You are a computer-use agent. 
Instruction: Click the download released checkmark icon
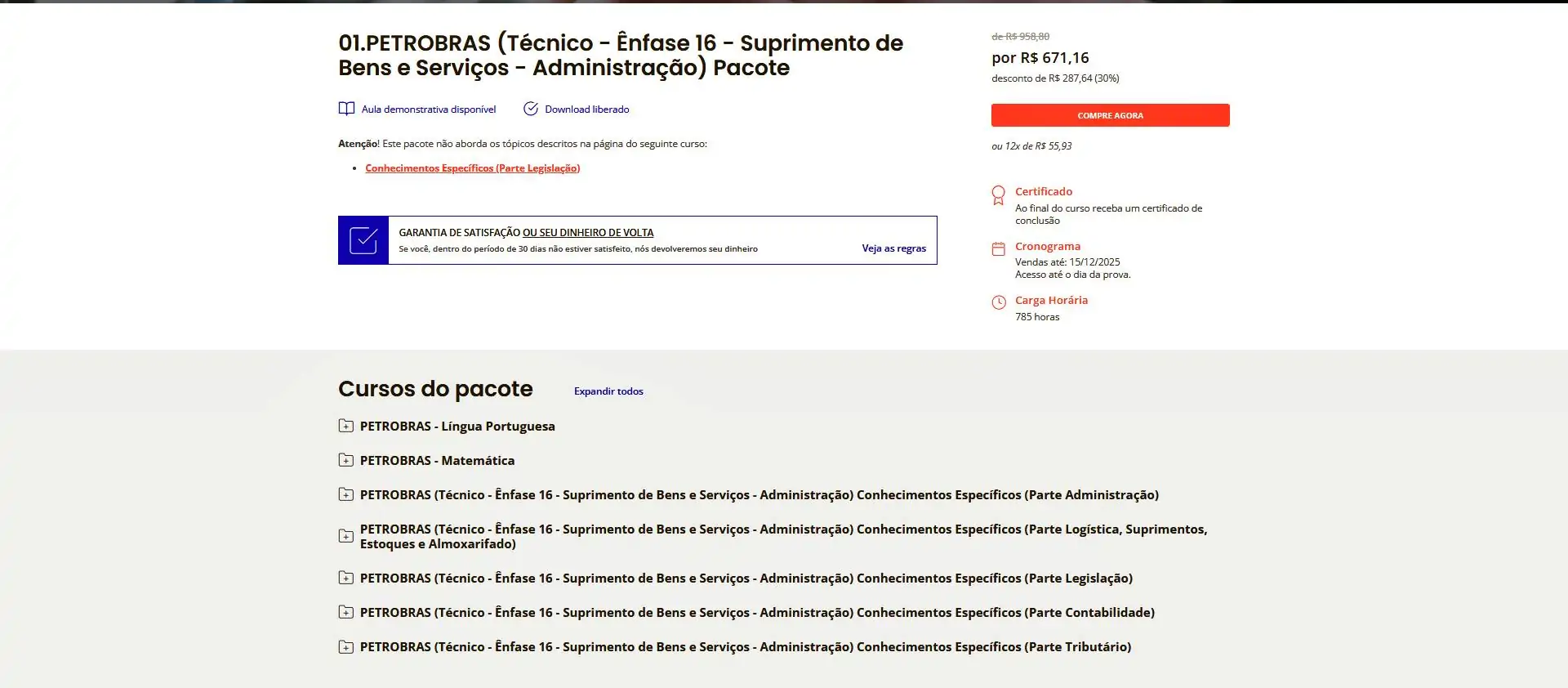point(531,109)
